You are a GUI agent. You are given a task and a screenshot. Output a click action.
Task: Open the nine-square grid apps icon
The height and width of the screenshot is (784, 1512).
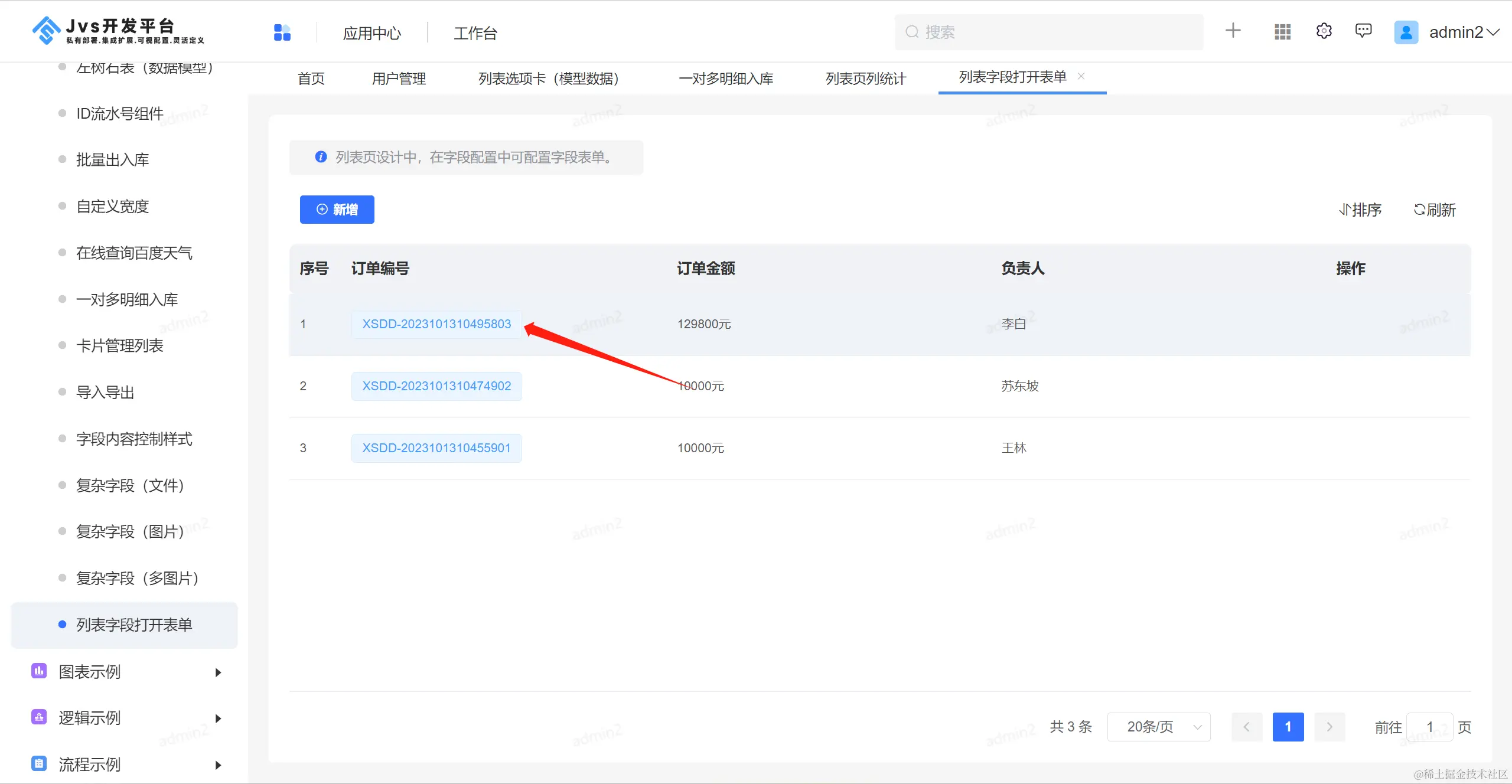click(1282, 32)
